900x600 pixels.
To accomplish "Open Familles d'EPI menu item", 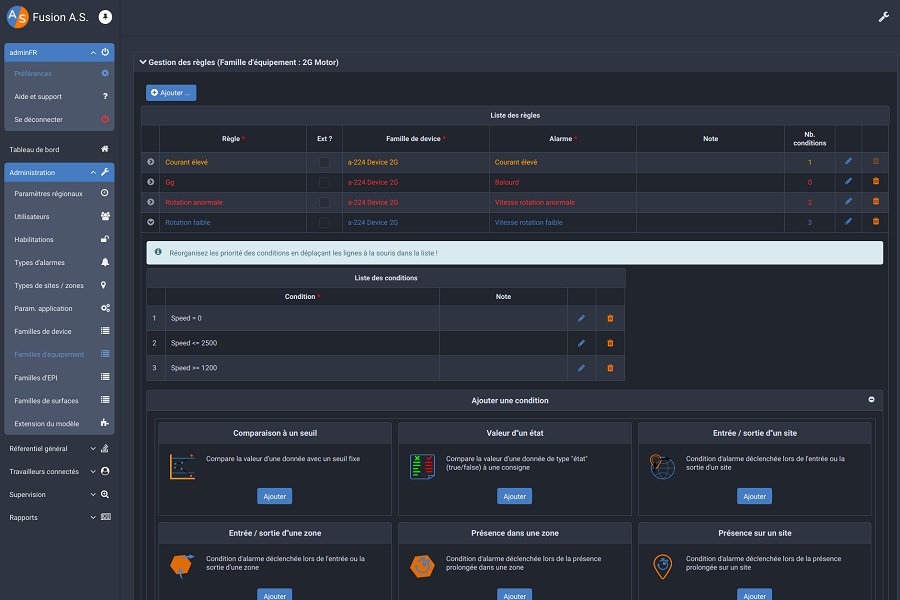I will 59,378.
